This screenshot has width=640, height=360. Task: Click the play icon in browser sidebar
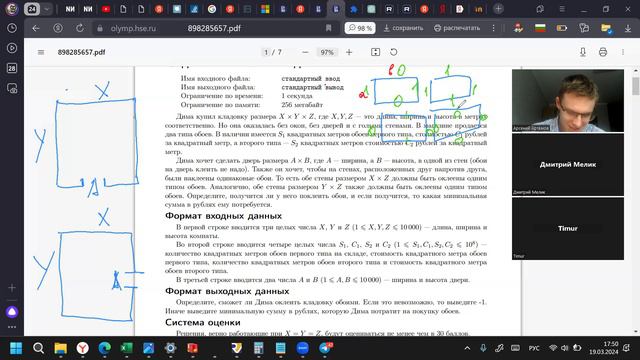tap(12, 48)
